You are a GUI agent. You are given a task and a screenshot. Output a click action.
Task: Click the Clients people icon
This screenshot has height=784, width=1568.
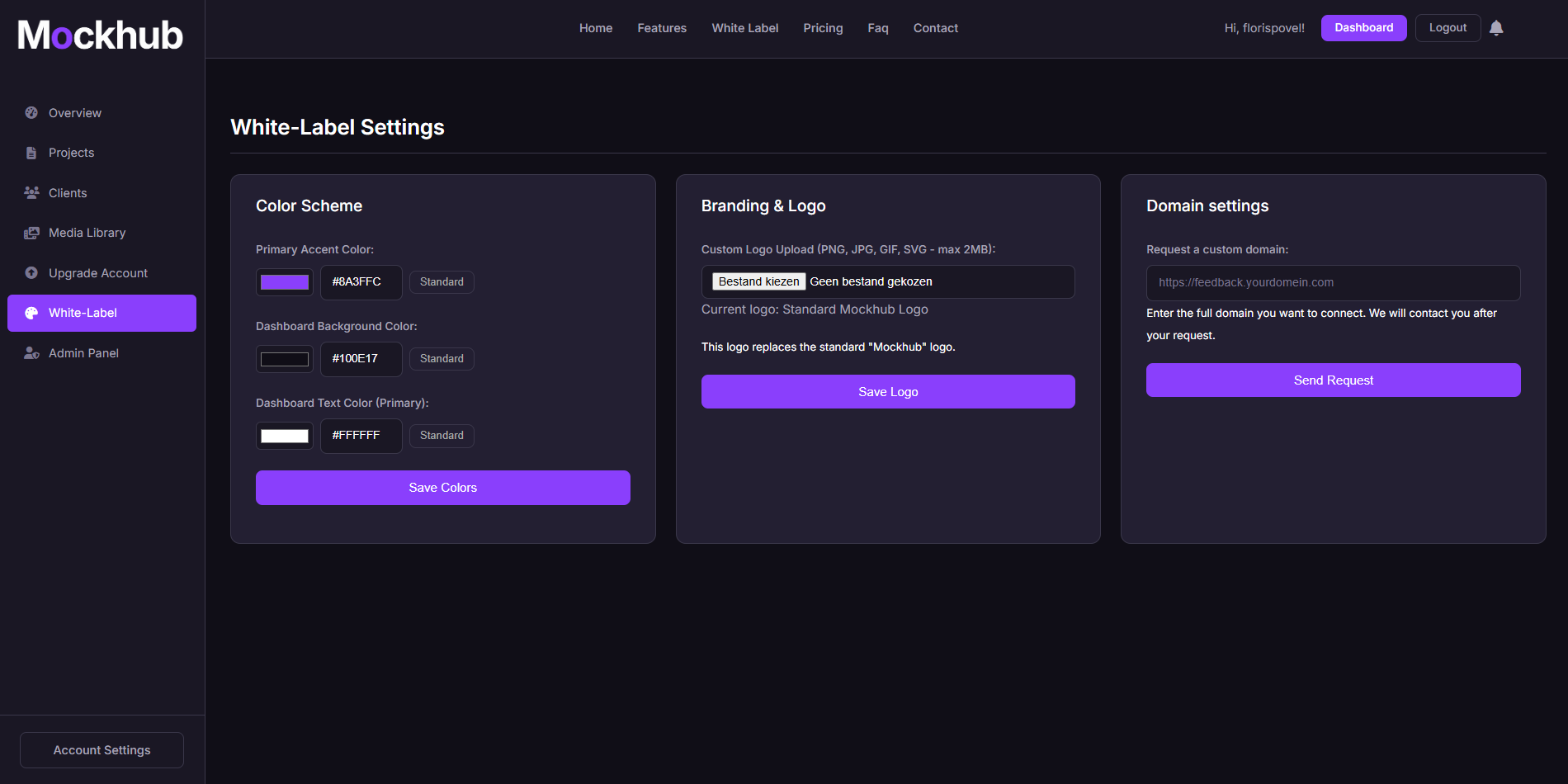pyautogui.click(x=31, y=192)
